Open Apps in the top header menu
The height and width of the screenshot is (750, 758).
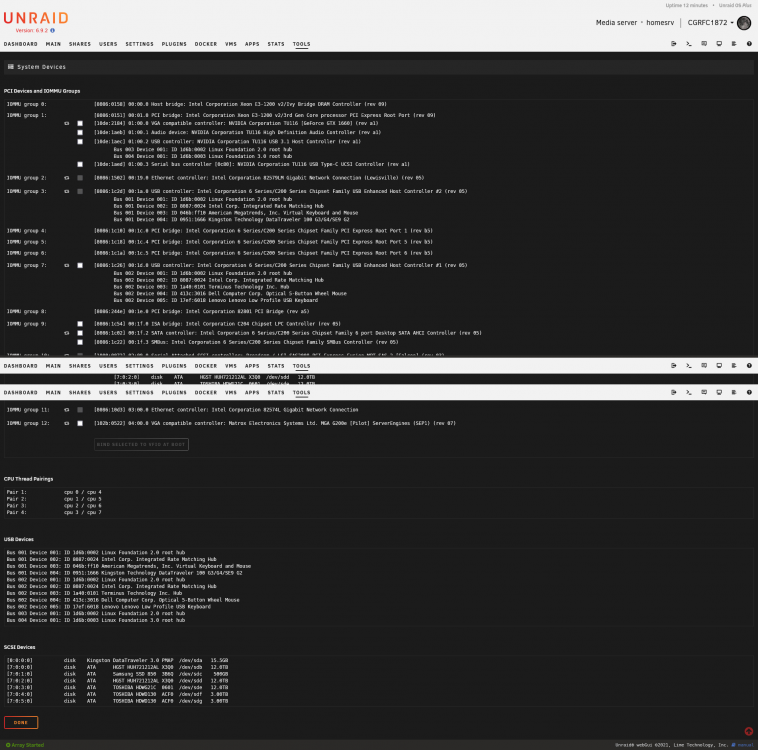pos(252,44)
